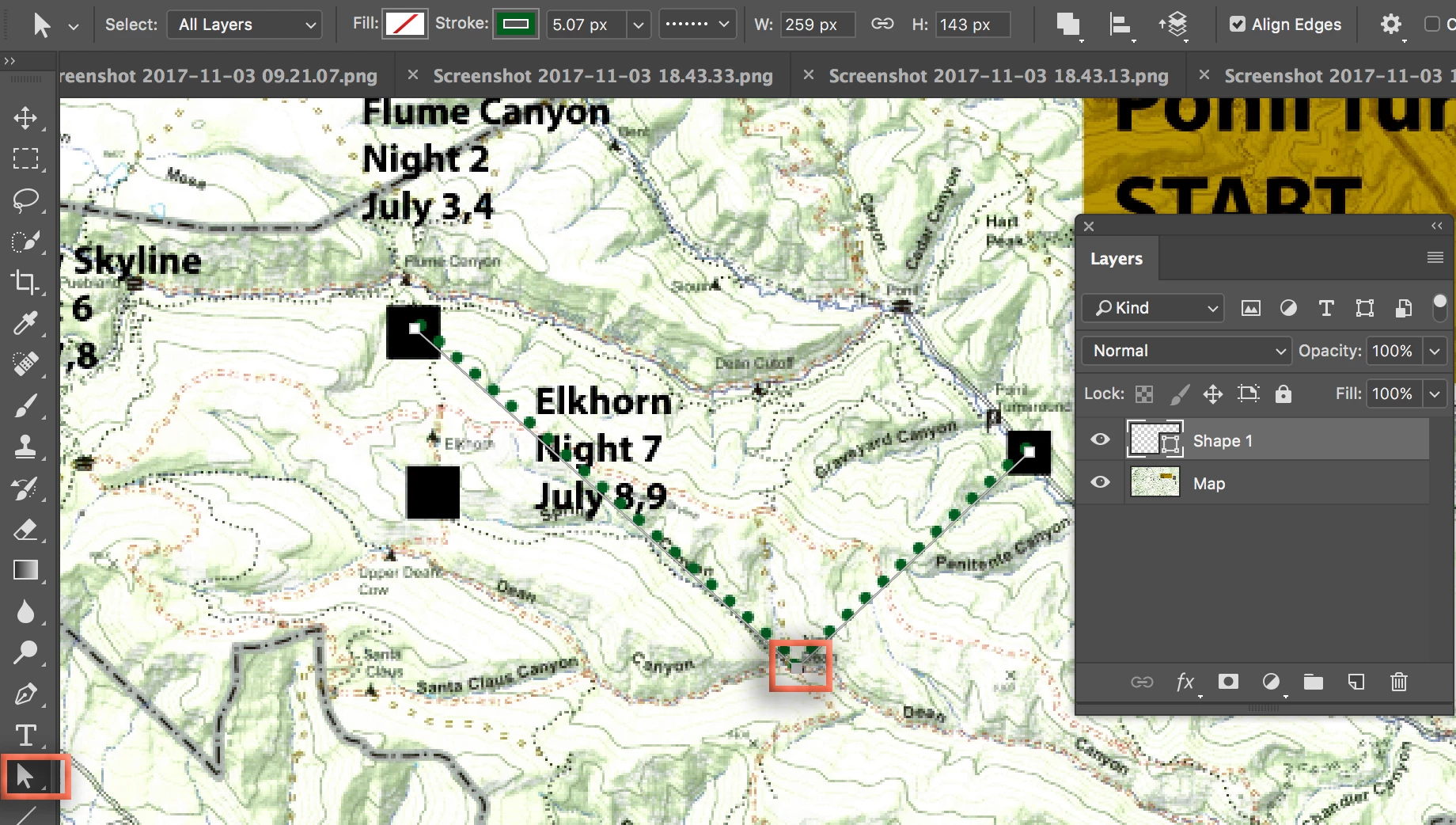Toggle the Align Edges checkbox
The image size is (1456, 825).
coord(1238,25)
